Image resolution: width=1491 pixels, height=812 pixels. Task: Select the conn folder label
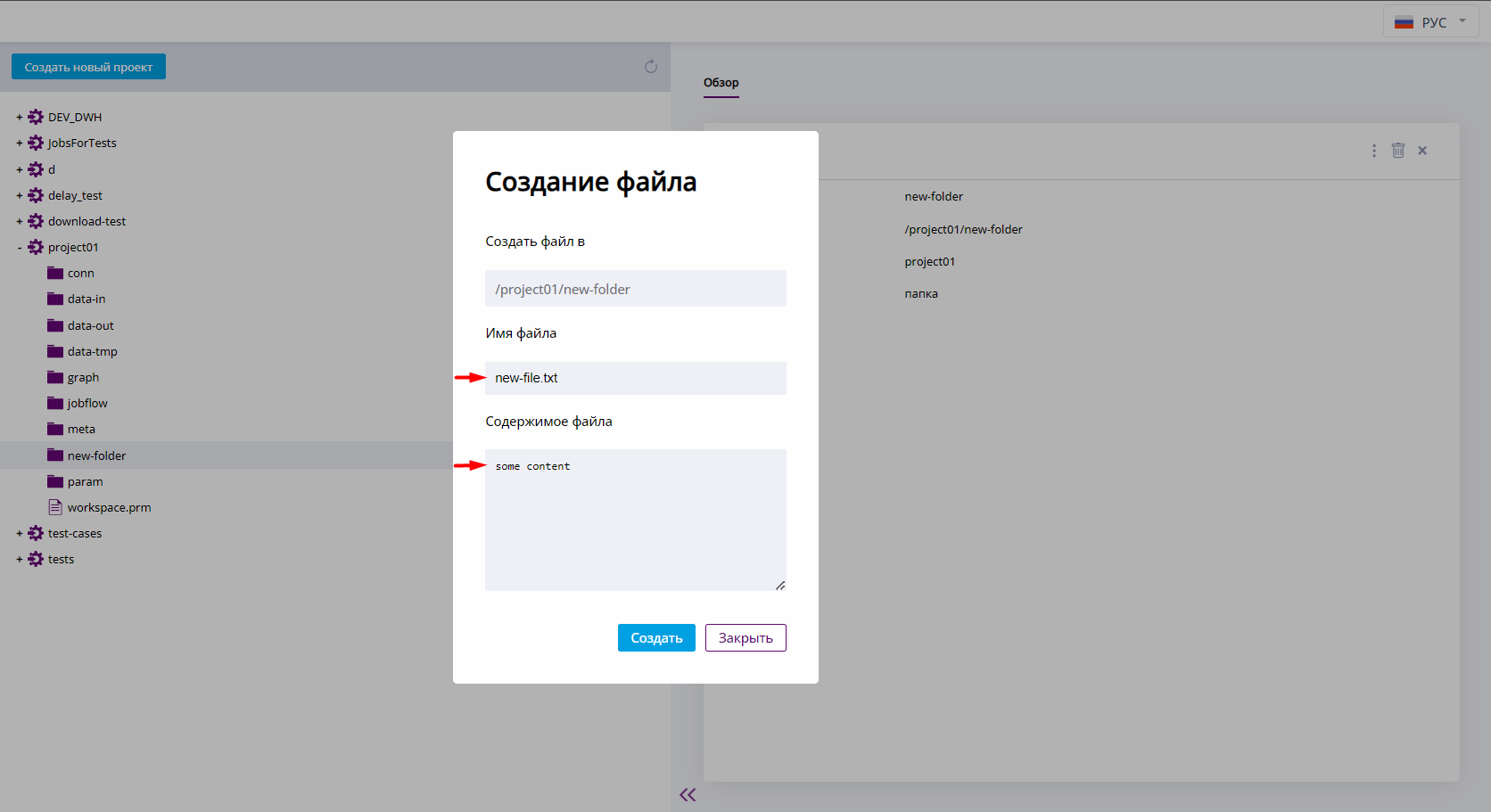(81, 274)
